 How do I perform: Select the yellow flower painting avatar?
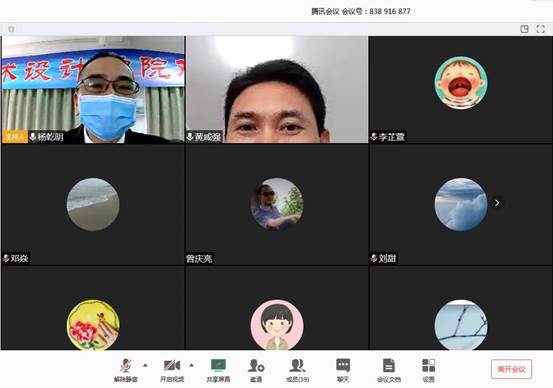(x=93, y=325)
